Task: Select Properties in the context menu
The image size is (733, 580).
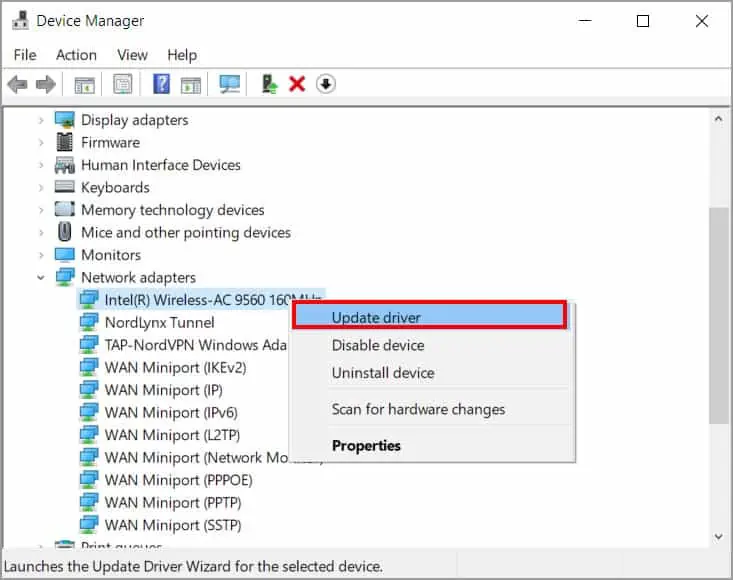Action: point(366,446)
